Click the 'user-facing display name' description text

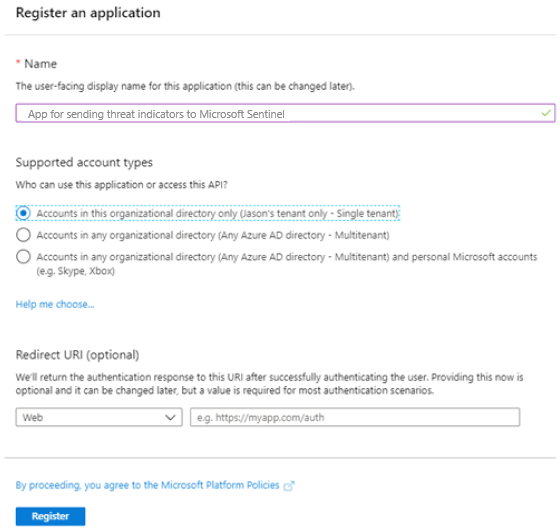[x=185, y=86]
